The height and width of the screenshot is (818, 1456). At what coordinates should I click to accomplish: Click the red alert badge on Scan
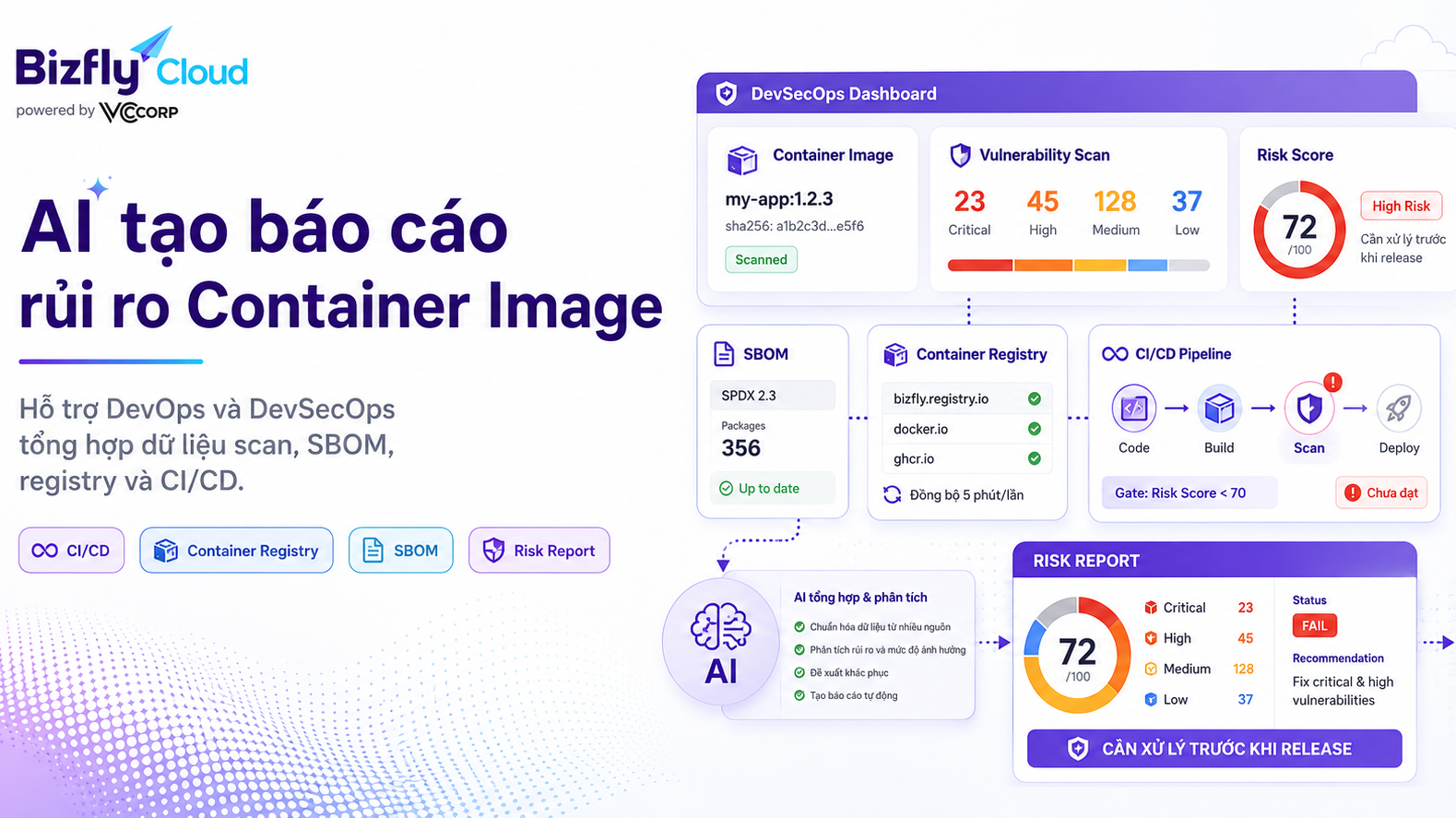coord(1332,382)
